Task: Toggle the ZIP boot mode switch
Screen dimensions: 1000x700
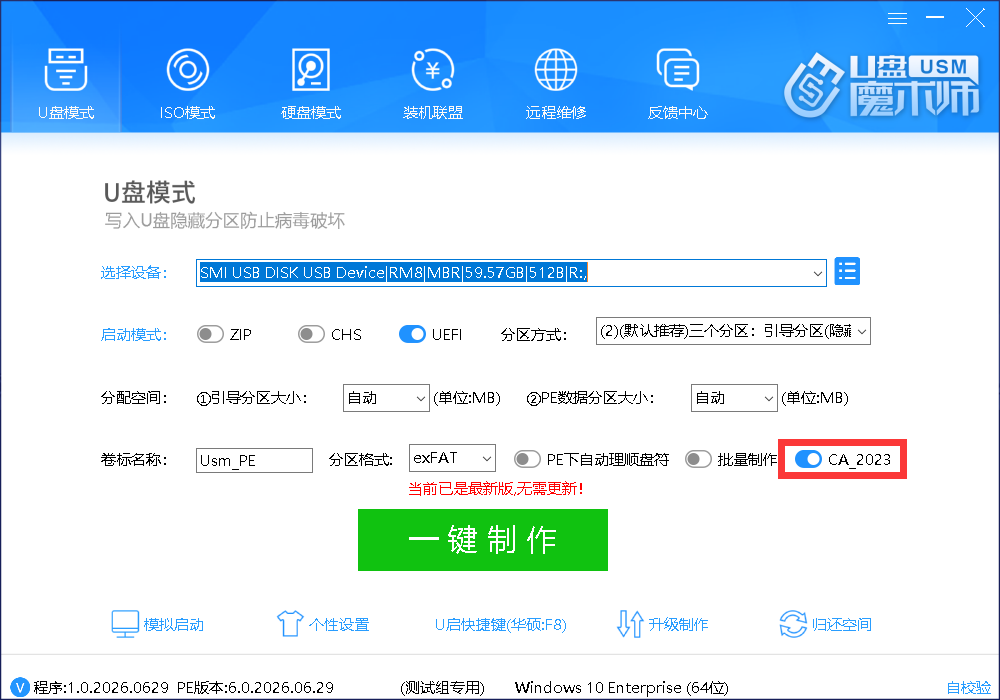Action: pyautogui.click(x=210, y=334)
